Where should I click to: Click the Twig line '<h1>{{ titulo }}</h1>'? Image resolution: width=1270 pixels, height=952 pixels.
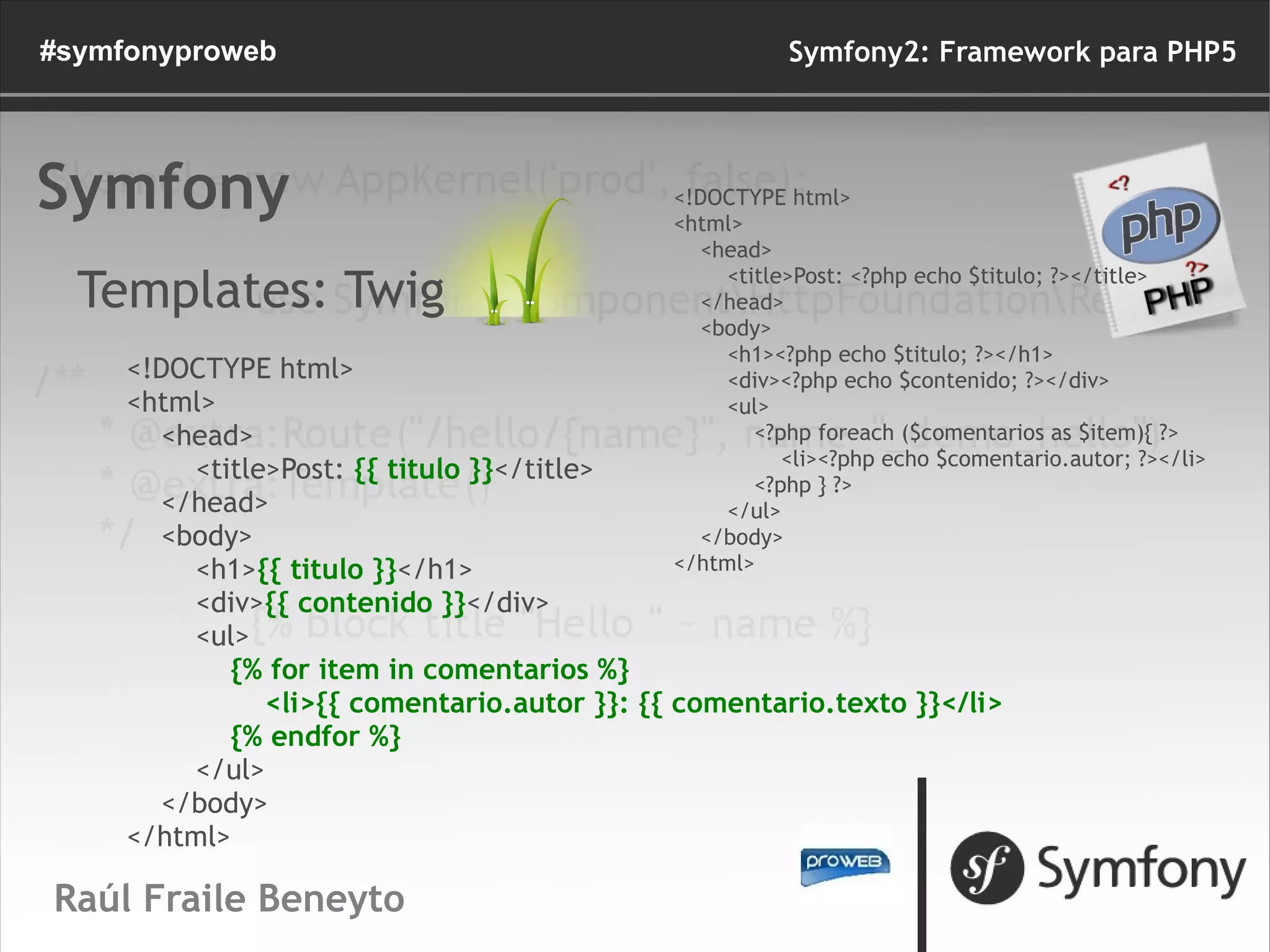[x=334, y=569]
